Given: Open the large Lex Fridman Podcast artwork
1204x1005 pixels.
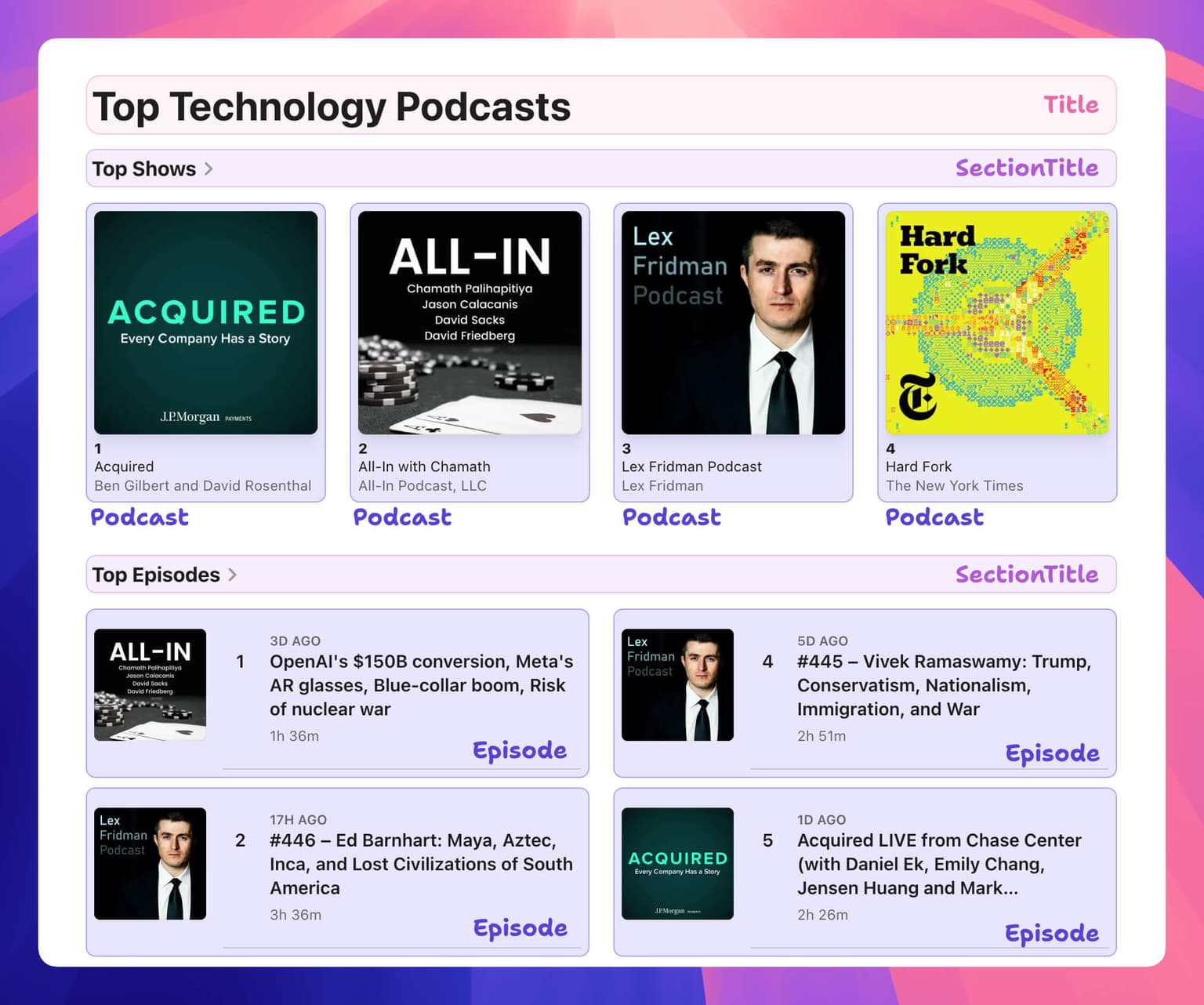Looking at the screenshot, I should [733, 322].
